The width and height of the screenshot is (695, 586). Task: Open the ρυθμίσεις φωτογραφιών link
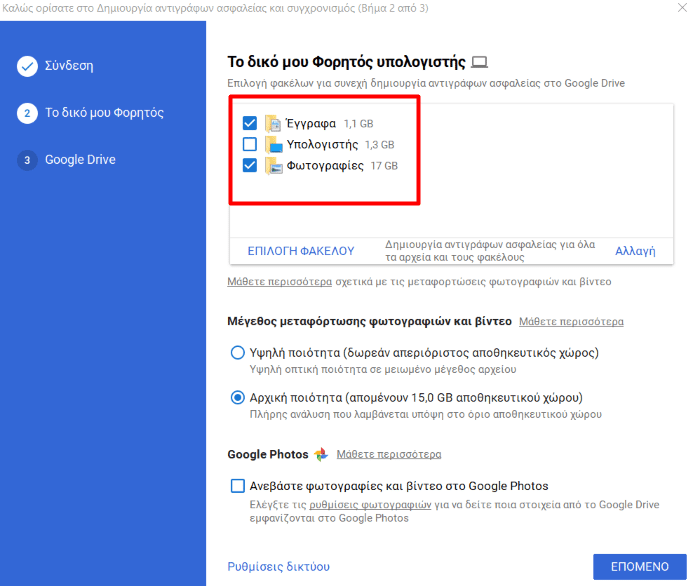[370, 504]
